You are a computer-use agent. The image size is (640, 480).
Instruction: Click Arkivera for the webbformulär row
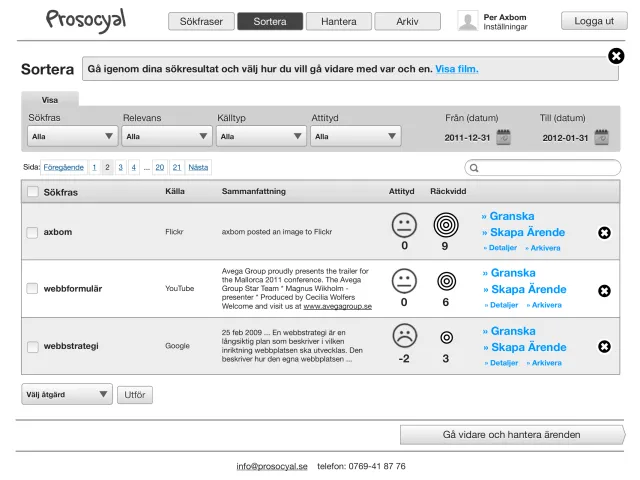point(544,305)
